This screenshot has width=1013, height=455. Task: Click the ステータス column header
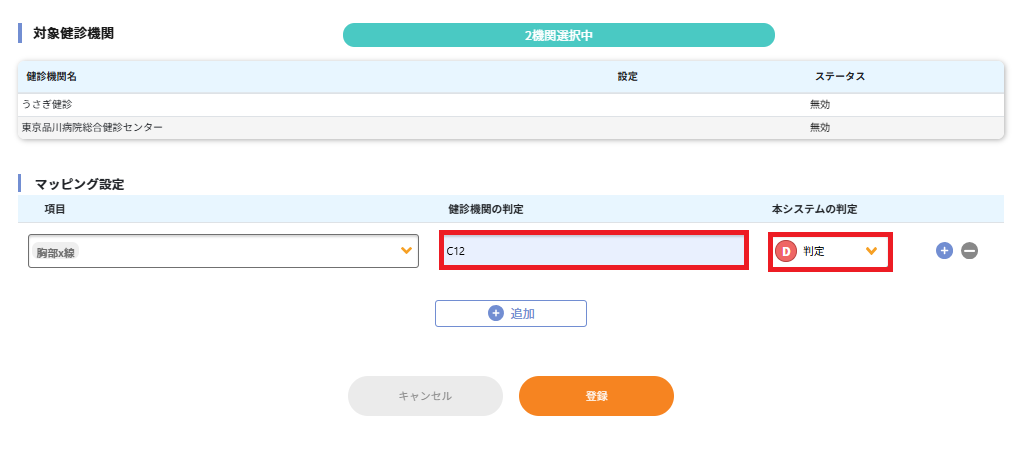tap(839, 77)
